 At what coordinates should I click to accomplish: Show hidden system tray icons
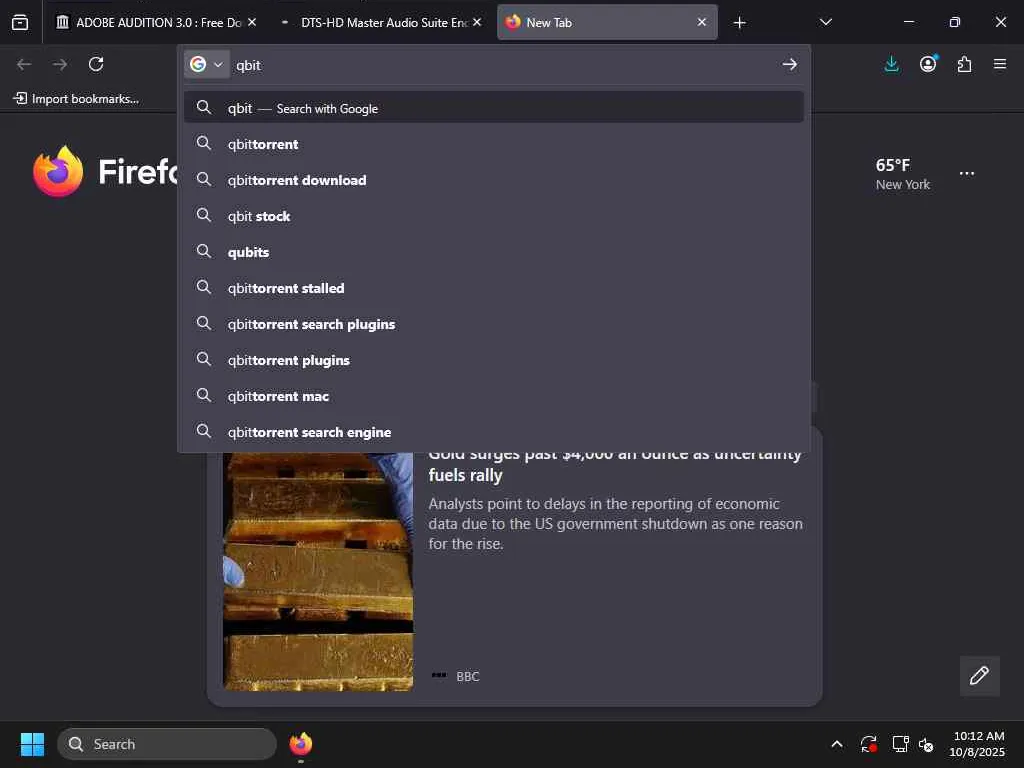tap(837, 744)
